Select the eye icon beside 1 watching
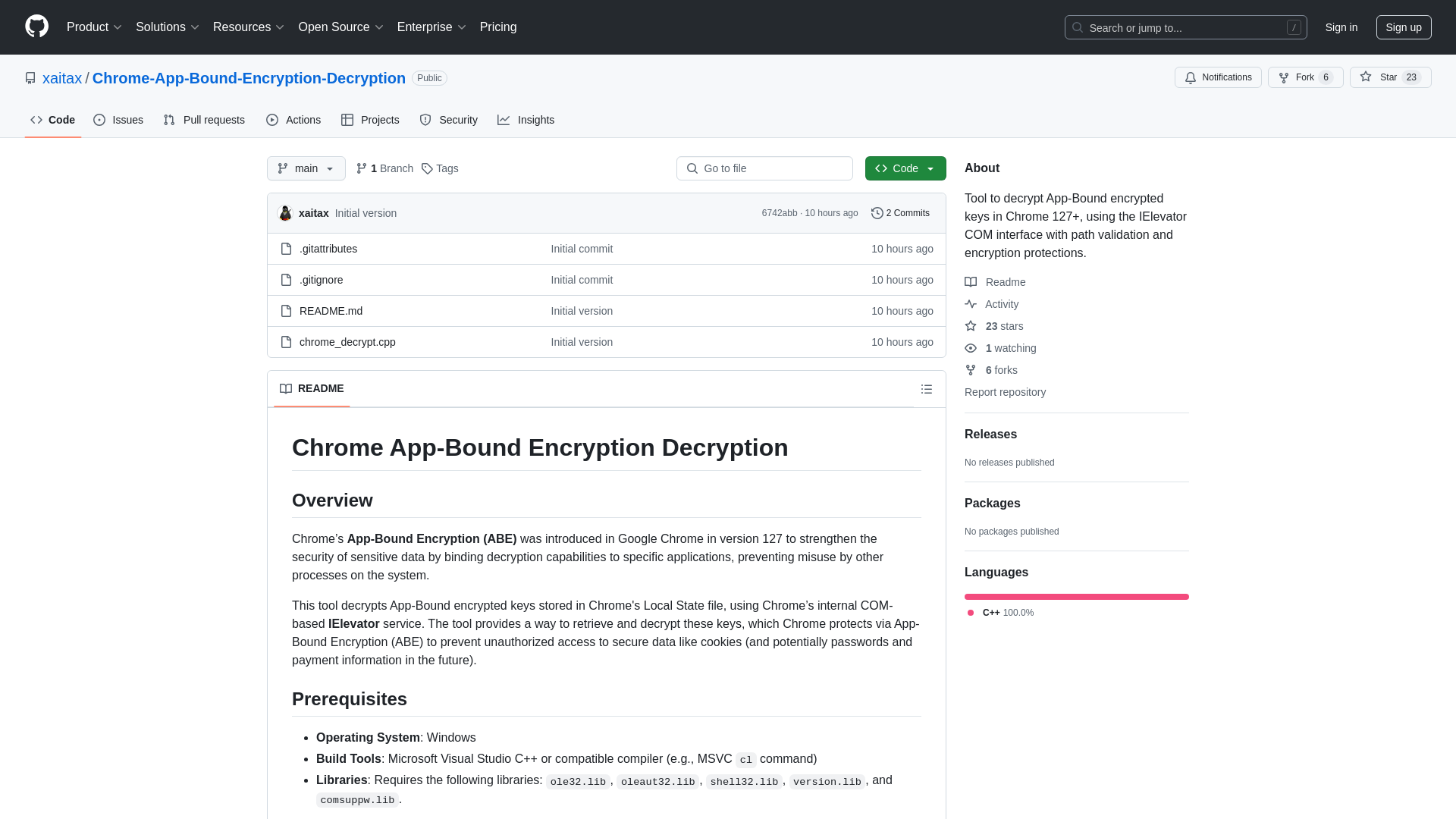 tap(971, 348)
